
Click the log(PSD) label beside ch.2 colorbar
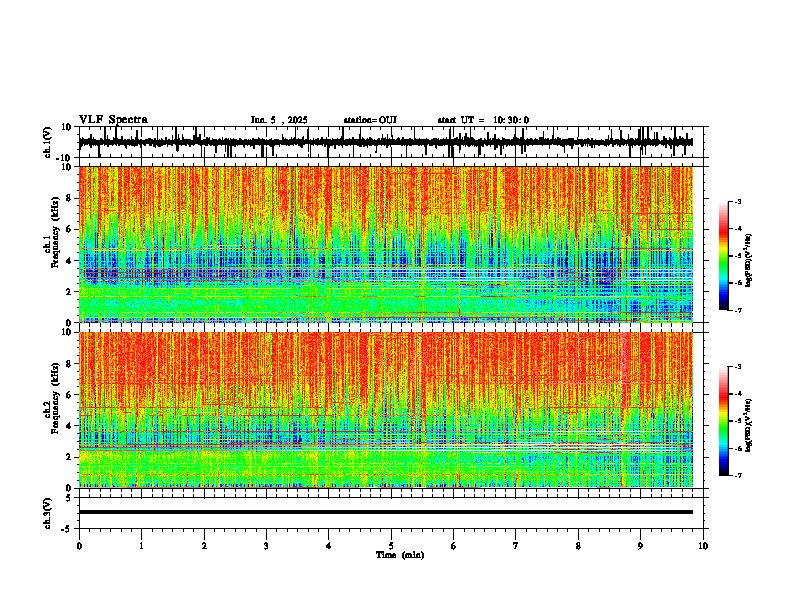[x=749, y=425]
